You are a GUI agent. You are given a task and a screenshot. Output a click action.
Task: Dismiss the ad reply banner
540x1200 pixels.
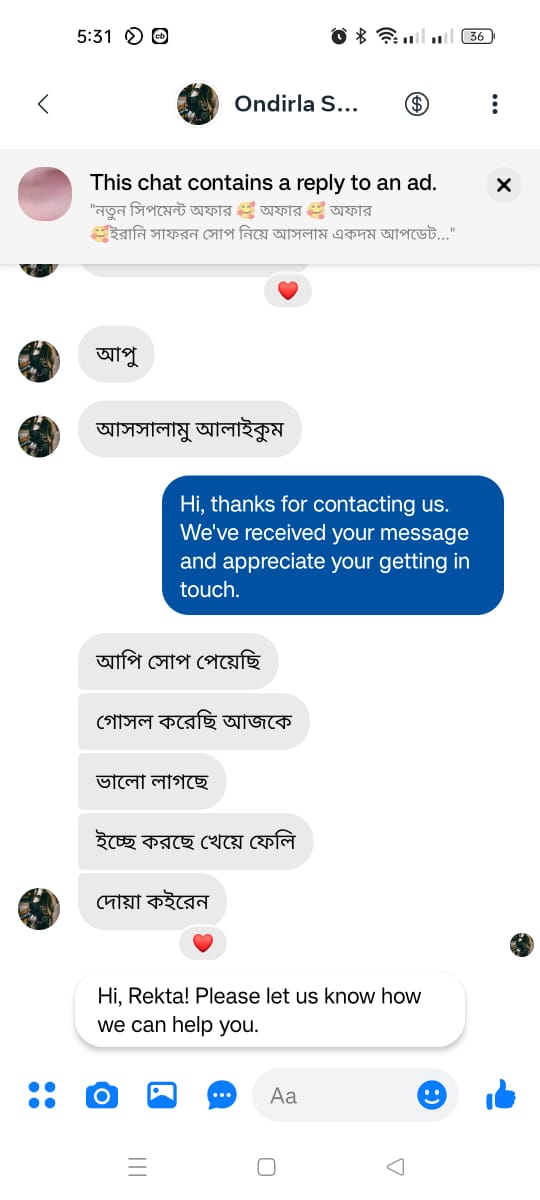(x=504, y=185)
